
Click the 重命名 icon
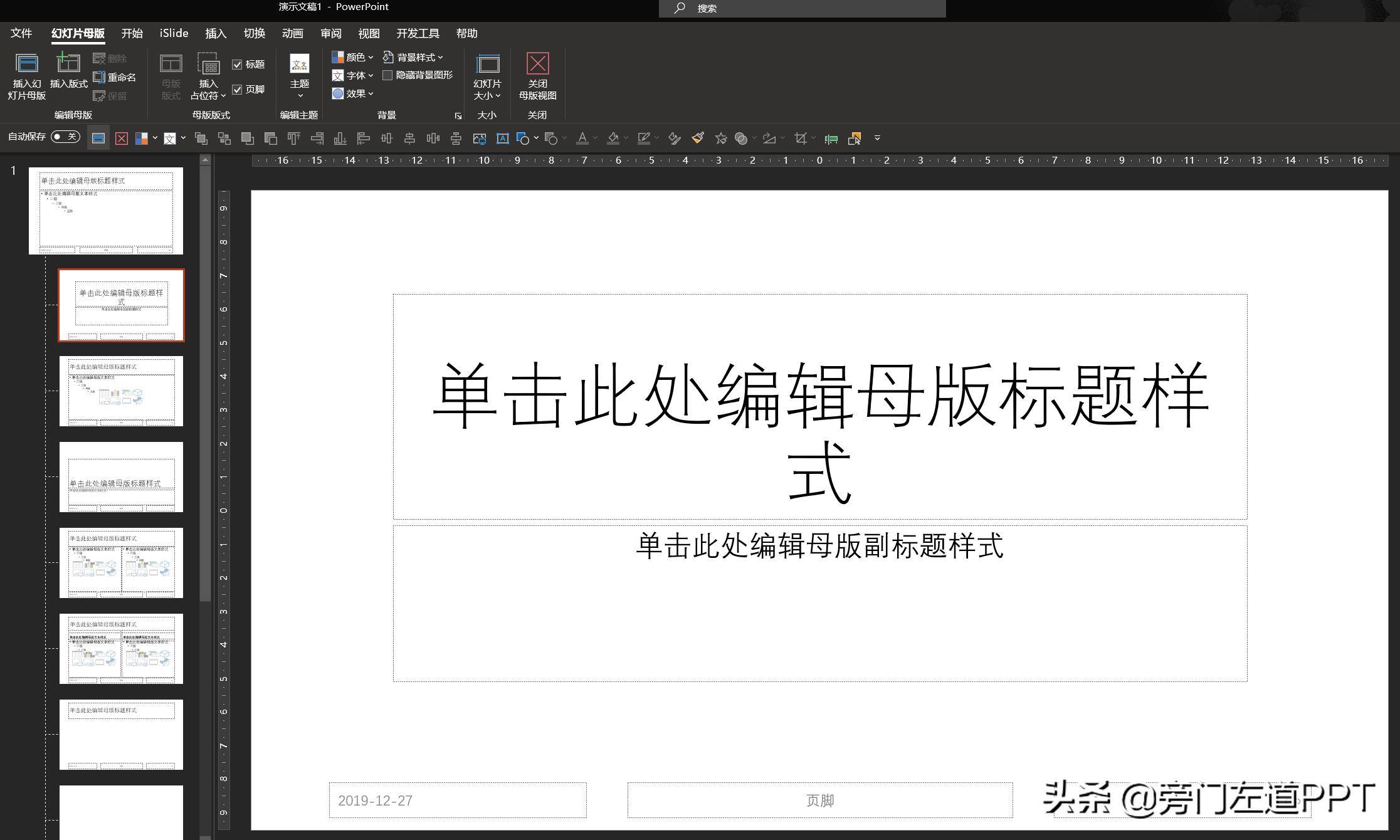point(114,76)
